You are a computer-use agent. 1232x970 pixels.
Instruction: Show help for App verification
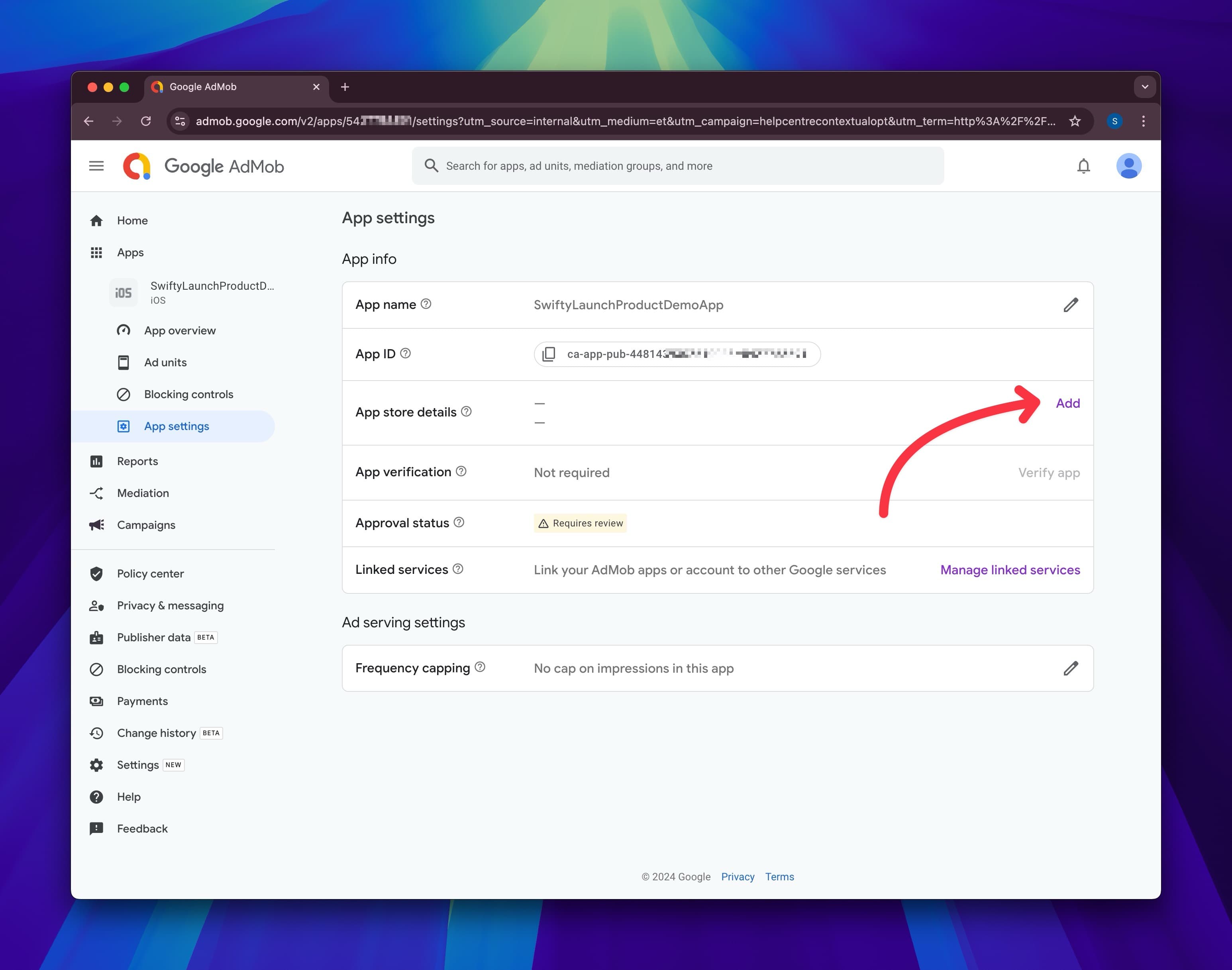pos(461,471)
